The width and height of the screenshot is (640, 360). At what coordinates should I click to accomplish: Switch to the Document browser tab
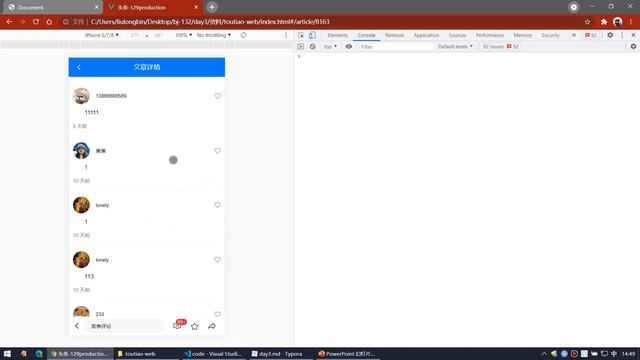tap(52, 7)
